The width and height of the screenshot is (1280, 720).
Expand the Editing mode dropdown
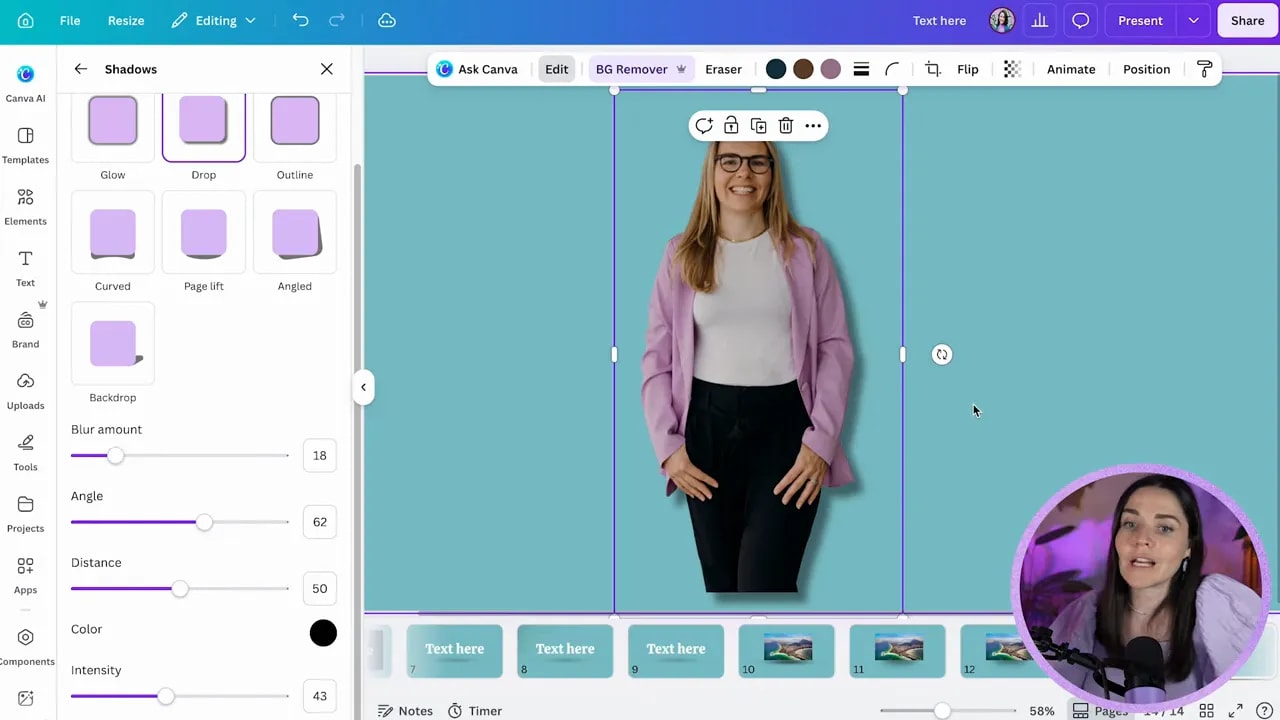pyautogui.click(x=213, y=20)
